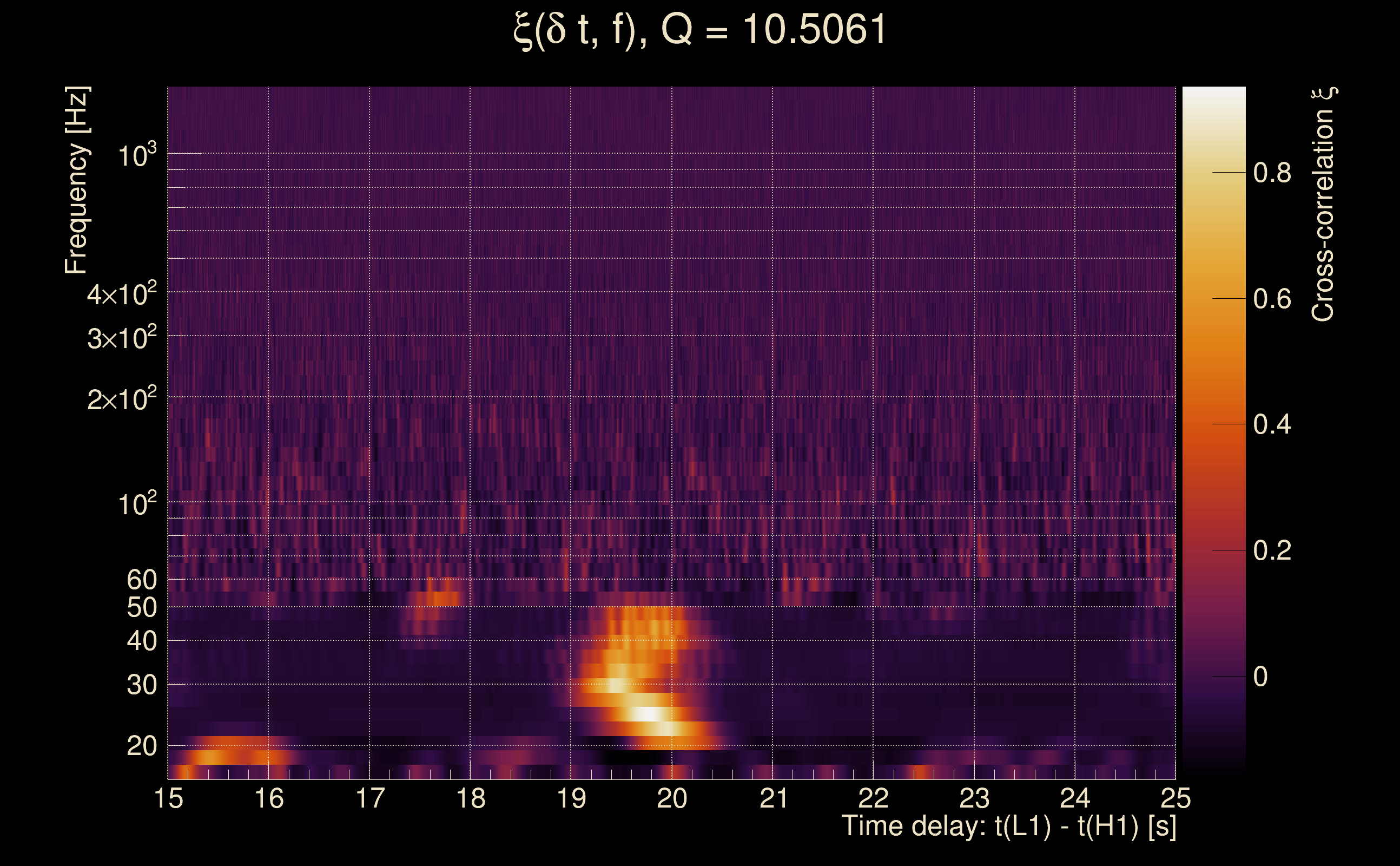Click the white top of the color scale
Screen dimensions: 1400x866
pyautogui.click(x=1213, y=95)
